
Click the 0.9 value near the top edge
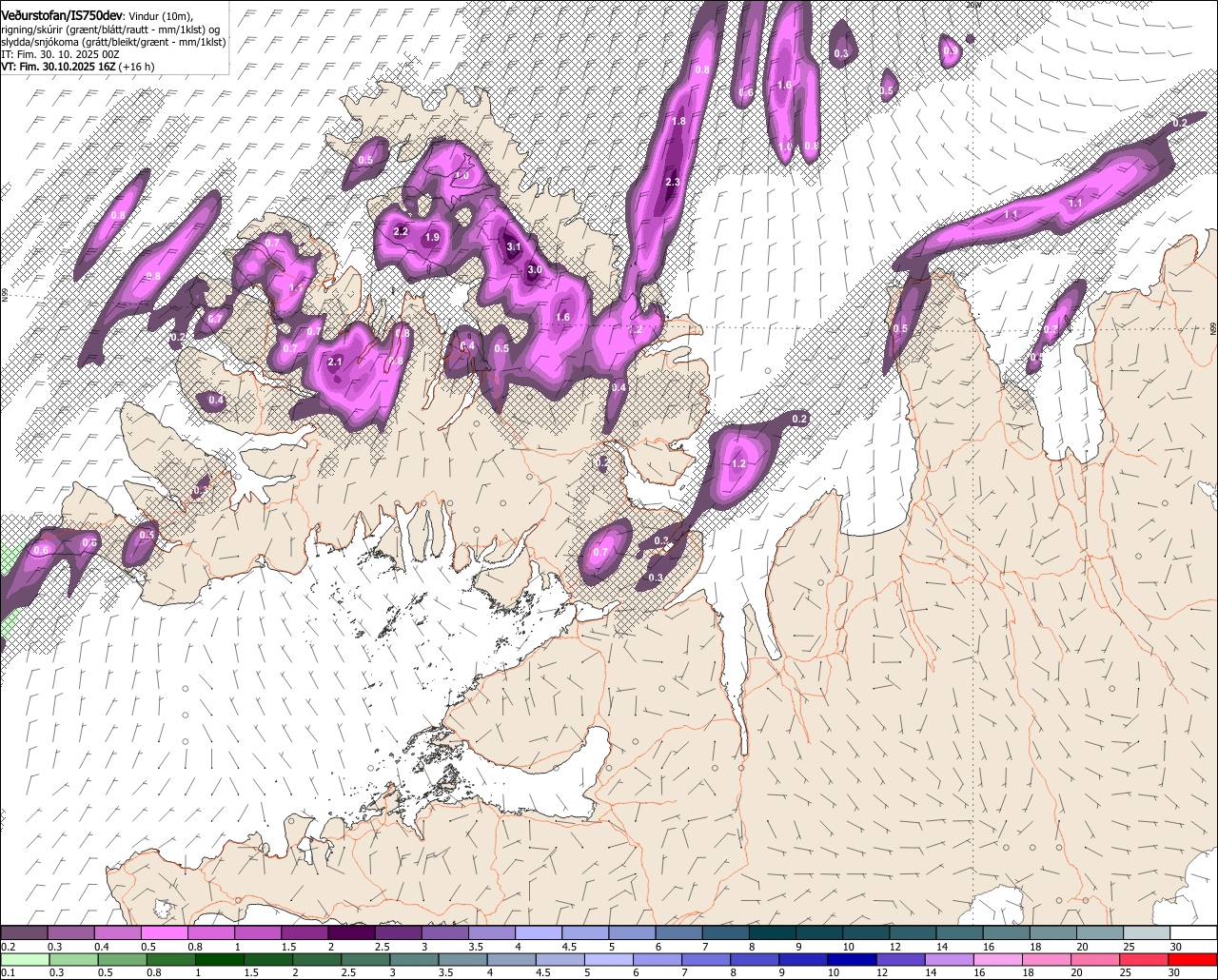951,50
